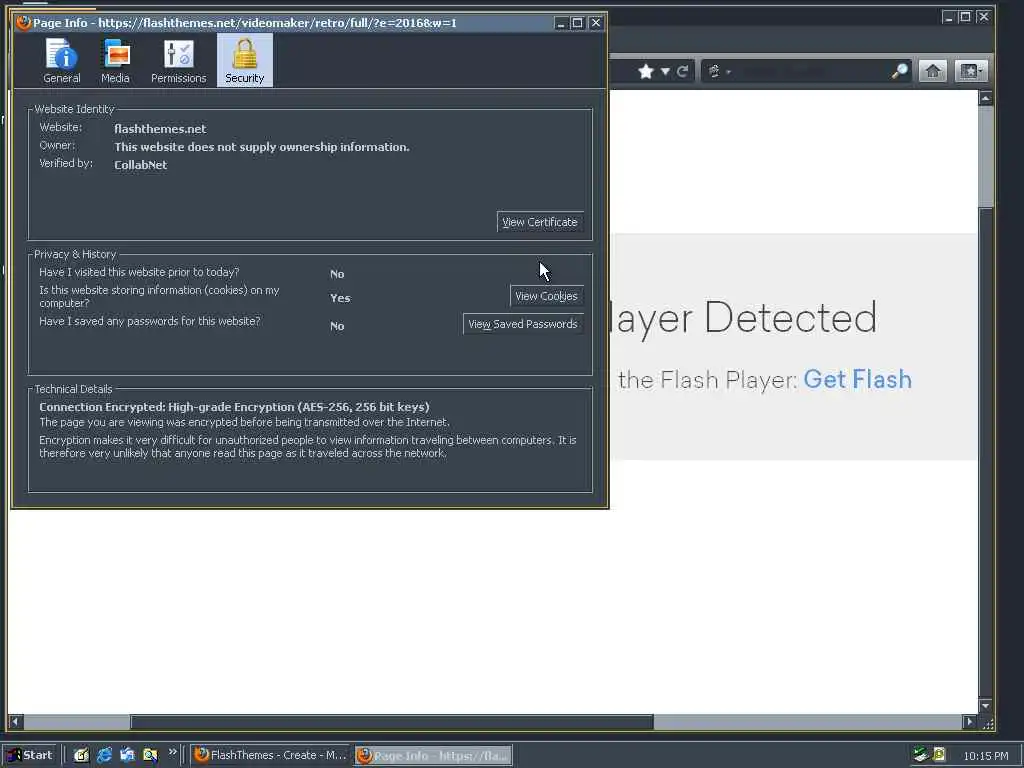
Task: Click the horizontal scrollbar thumb
Action: (x=392, y=722)
